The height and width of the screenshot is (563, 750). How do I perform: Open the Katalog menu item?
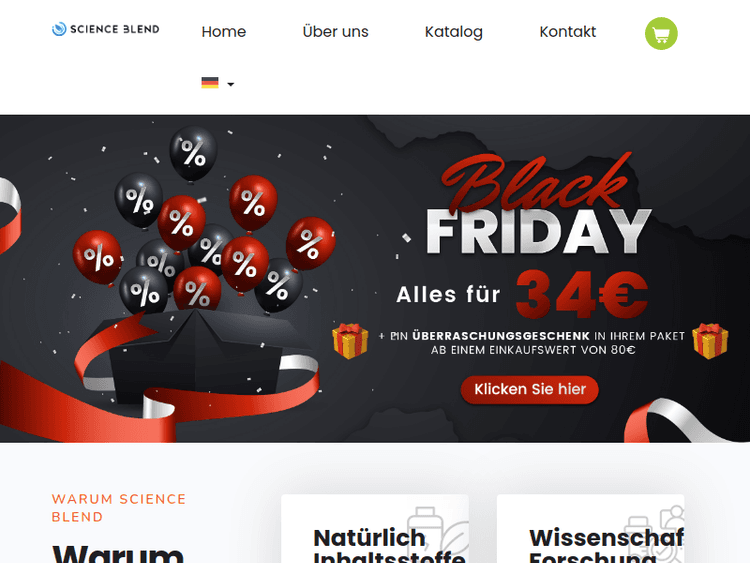[453, 32]
